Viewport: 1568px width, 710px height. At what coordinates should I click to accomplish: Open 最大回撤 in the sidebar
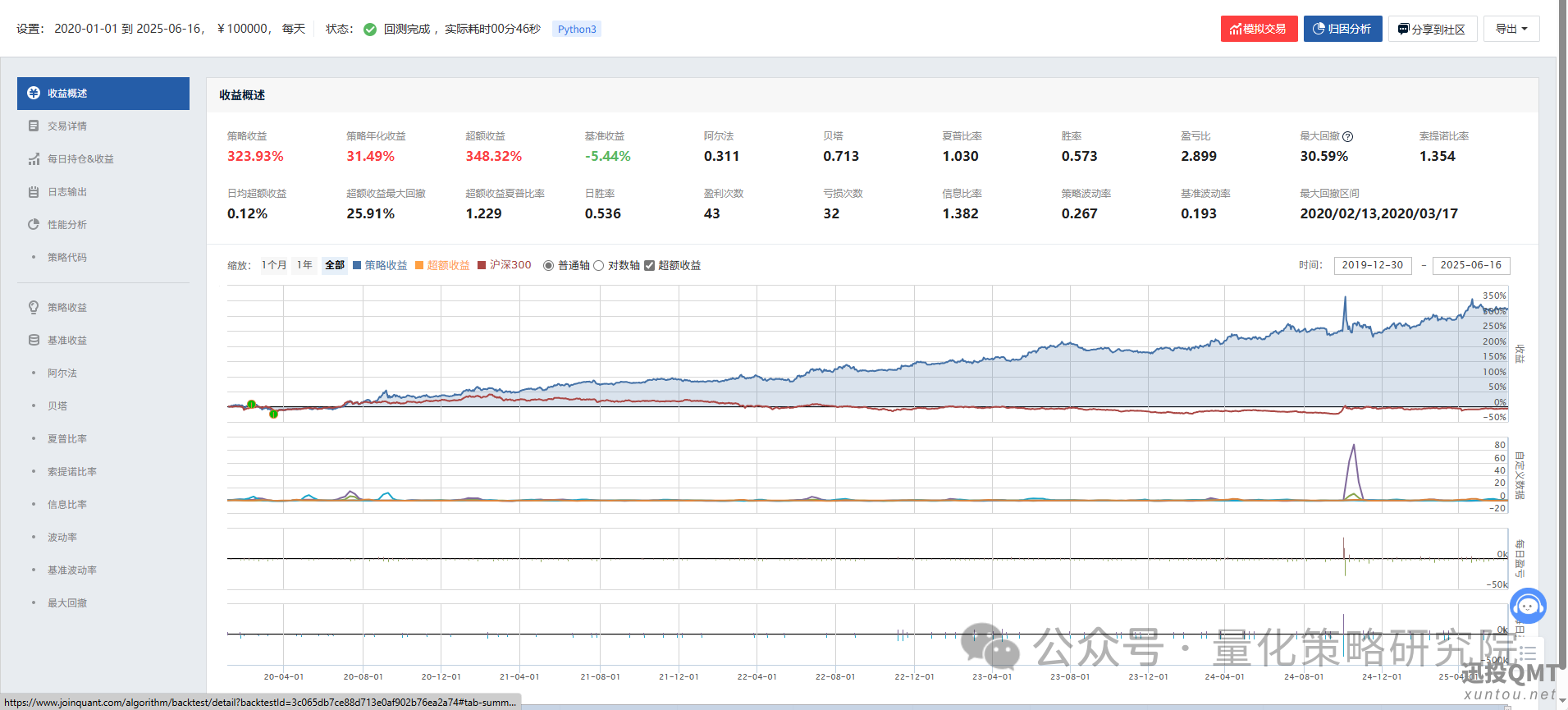66,603
